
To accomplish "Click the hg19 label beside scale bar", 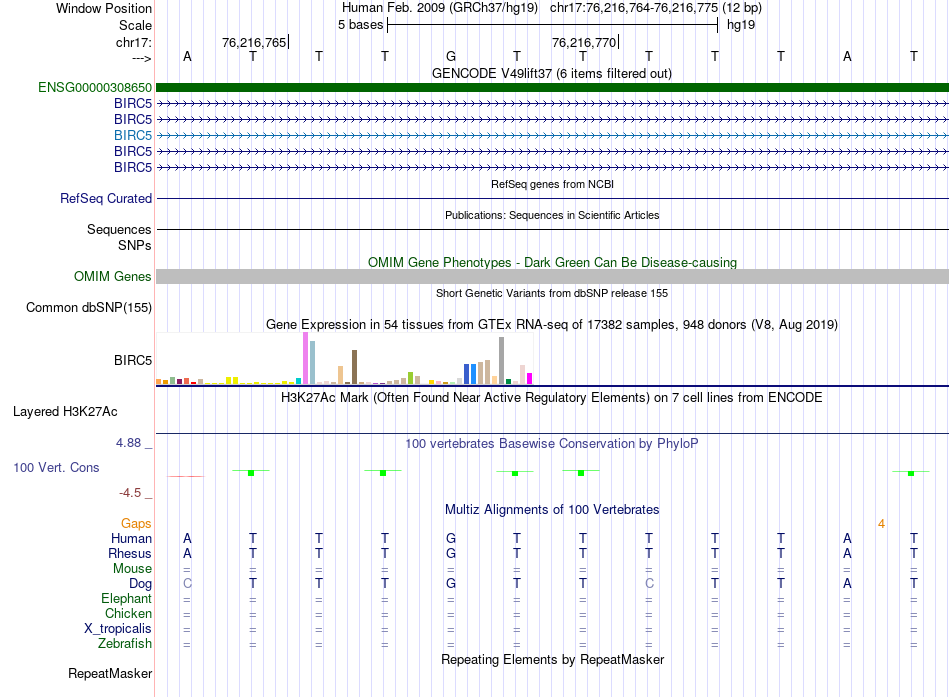I will point(741,25).
